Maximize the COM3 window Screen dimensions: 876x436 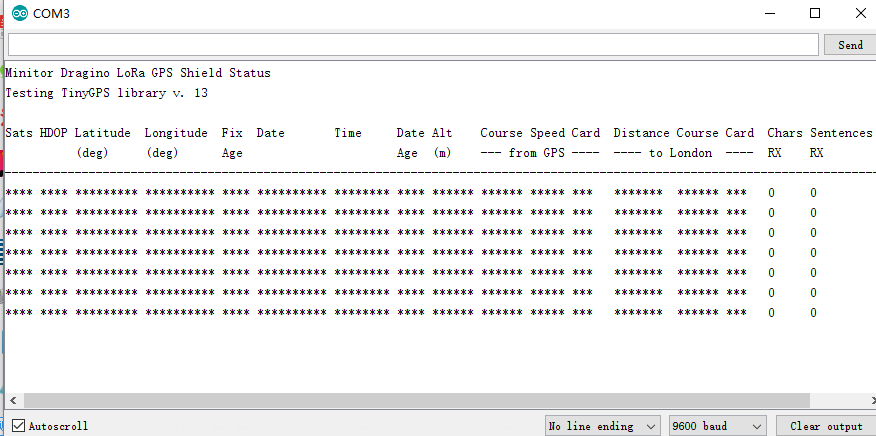815,13
